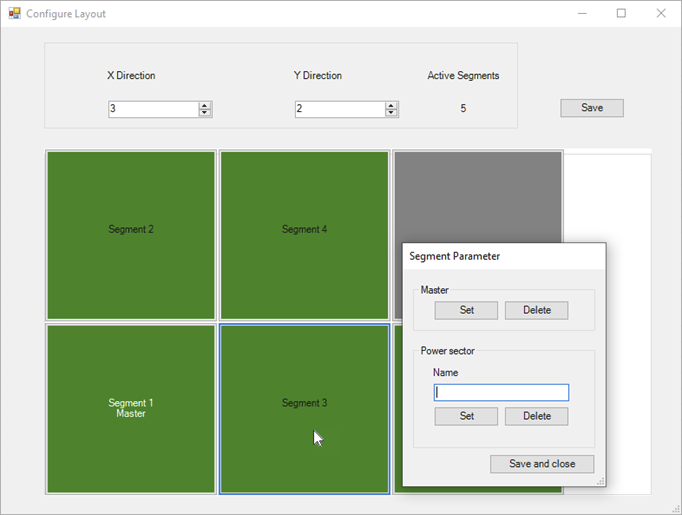Image resolution: width=682 pixels, height=515 pixels.
Task: Close the Configure Layout window
Action: 661,13
